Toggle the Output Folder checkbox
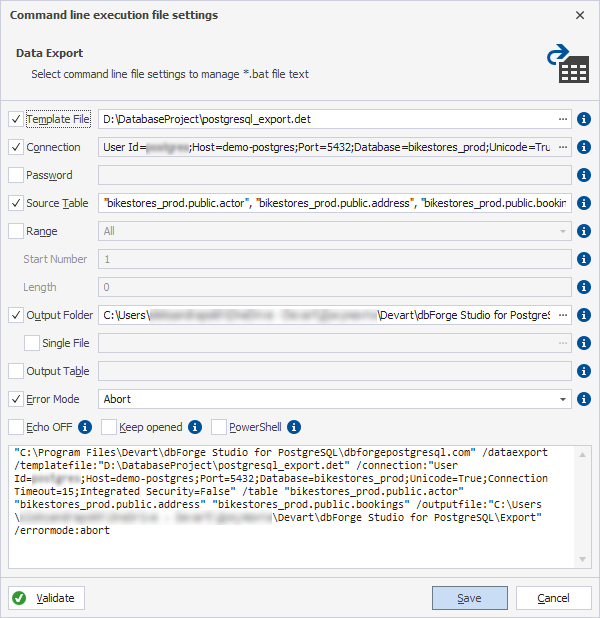The height and width of the screenshot is (618, 600). click(x=16, y=315)
